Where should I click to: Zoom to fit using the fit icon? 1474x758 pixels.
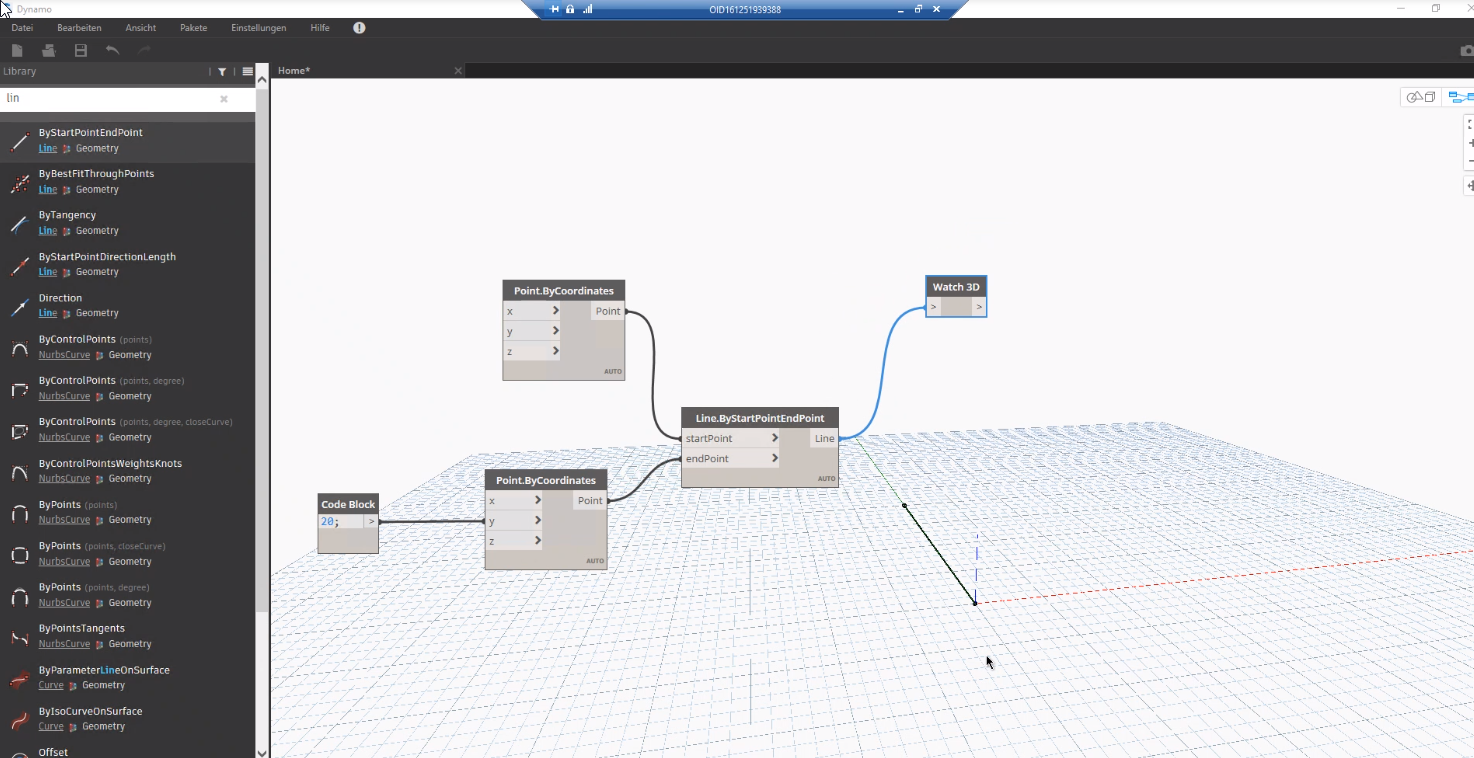coord(1469,124)
